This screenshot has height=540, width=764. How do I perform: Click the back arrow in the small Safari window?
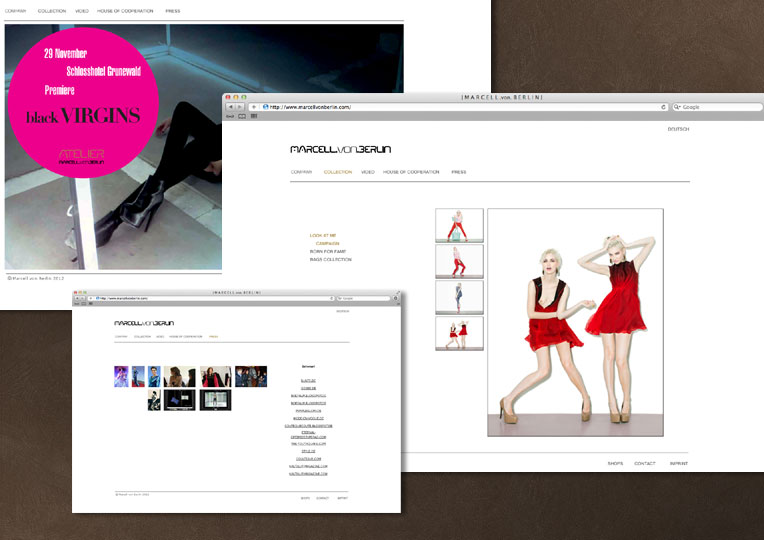click(x=76, y=298)
